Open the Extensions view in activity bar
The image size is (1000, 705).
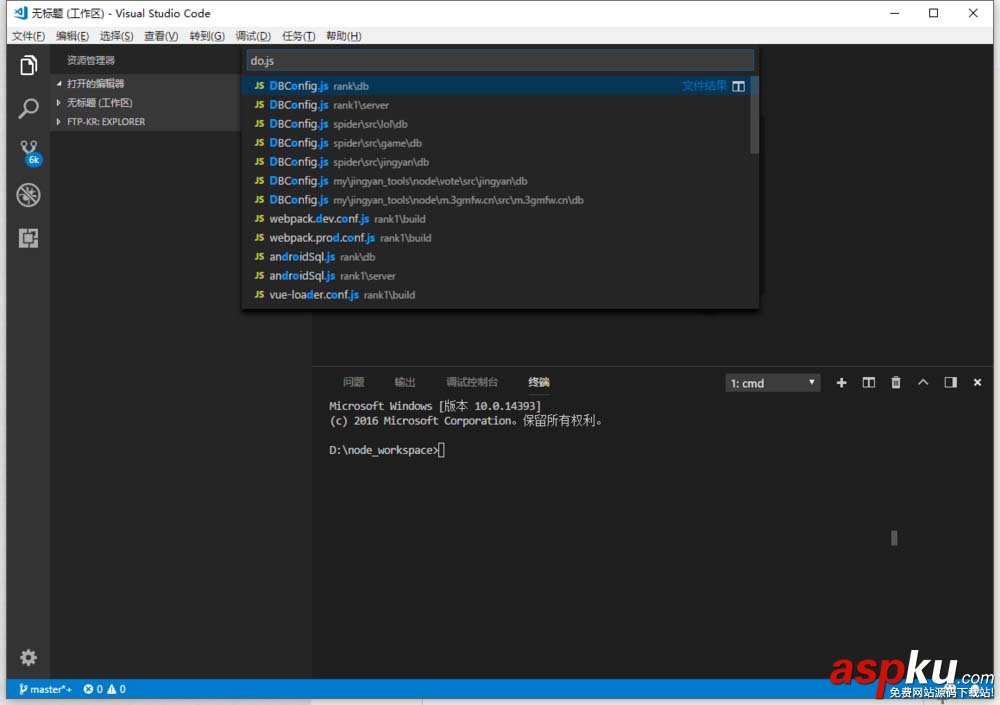[28, 238]
